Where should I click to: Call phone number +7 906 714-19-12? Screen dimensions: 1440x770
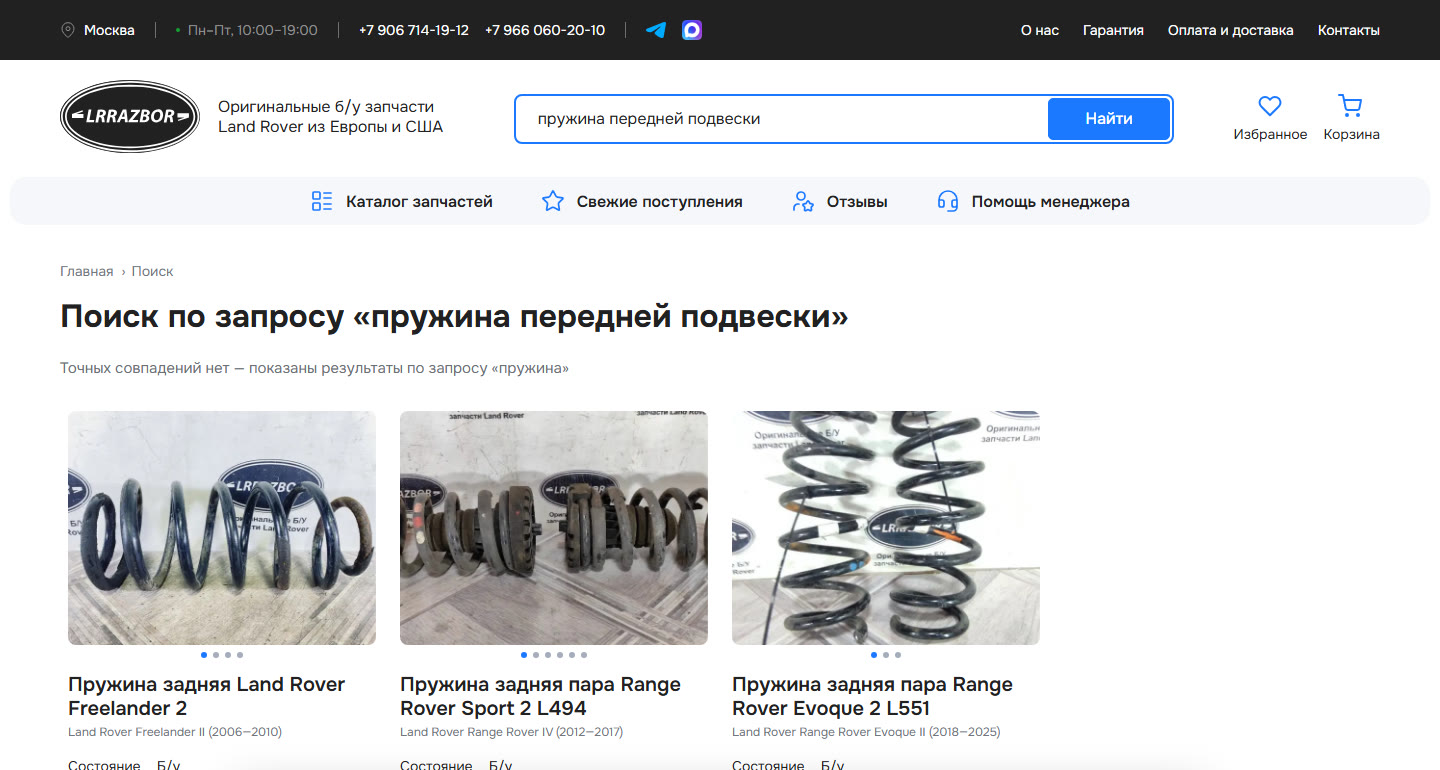[x=414, y=30]
